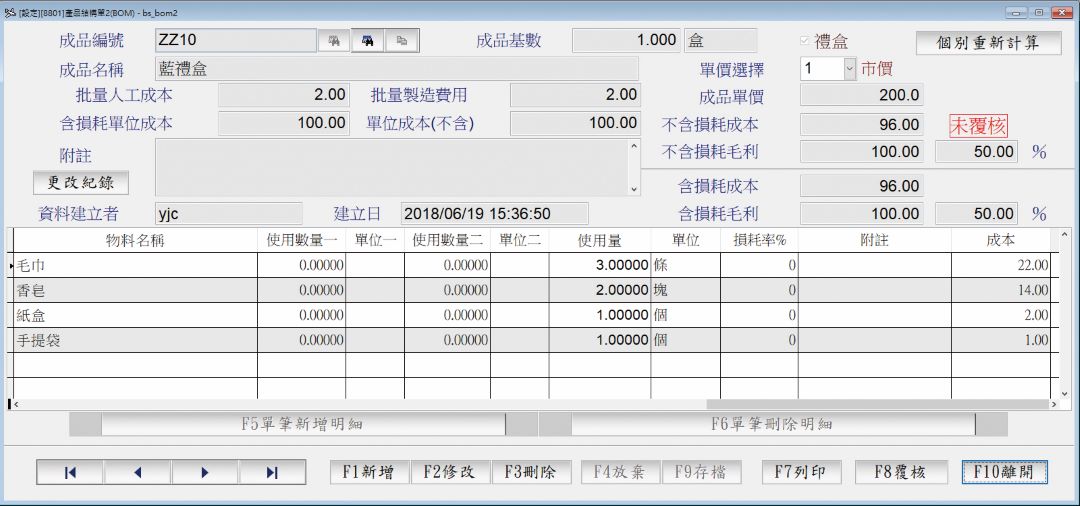
Task: Click F6單筆刪除明細 button
Action: (x=773, y=424)
